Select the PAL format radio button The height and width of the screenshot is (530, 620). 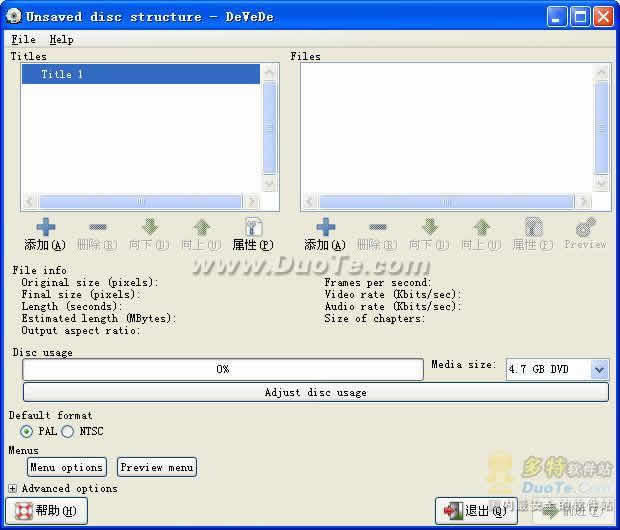(x=26, y=432)
